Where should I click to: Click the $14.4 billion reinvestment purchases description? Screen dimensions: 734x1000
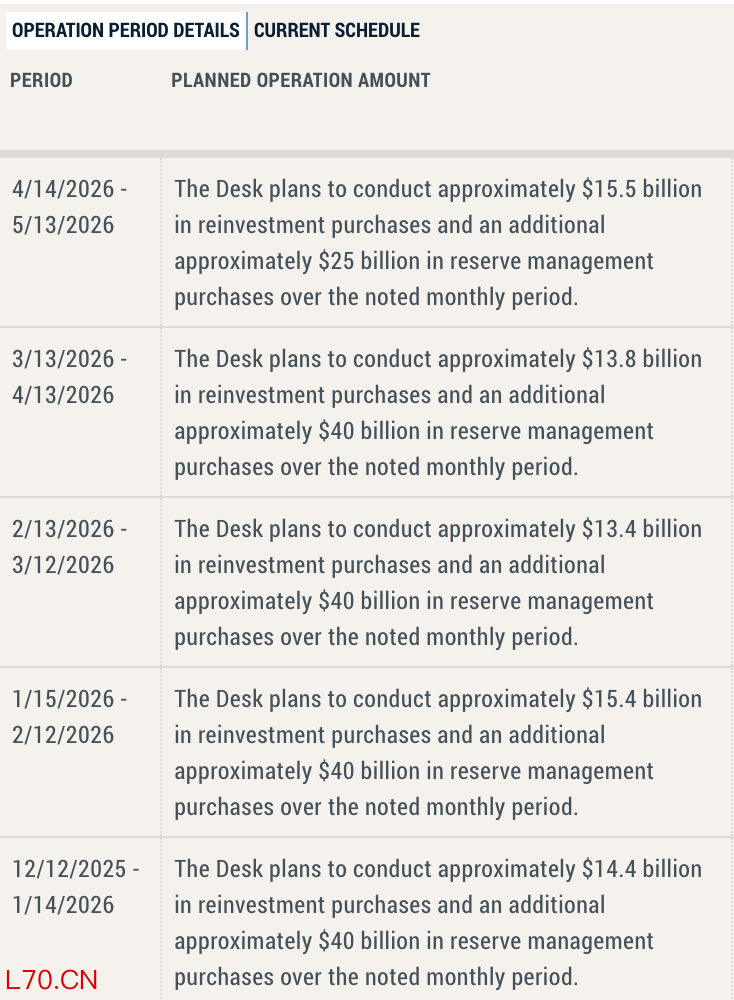[438, 923]
